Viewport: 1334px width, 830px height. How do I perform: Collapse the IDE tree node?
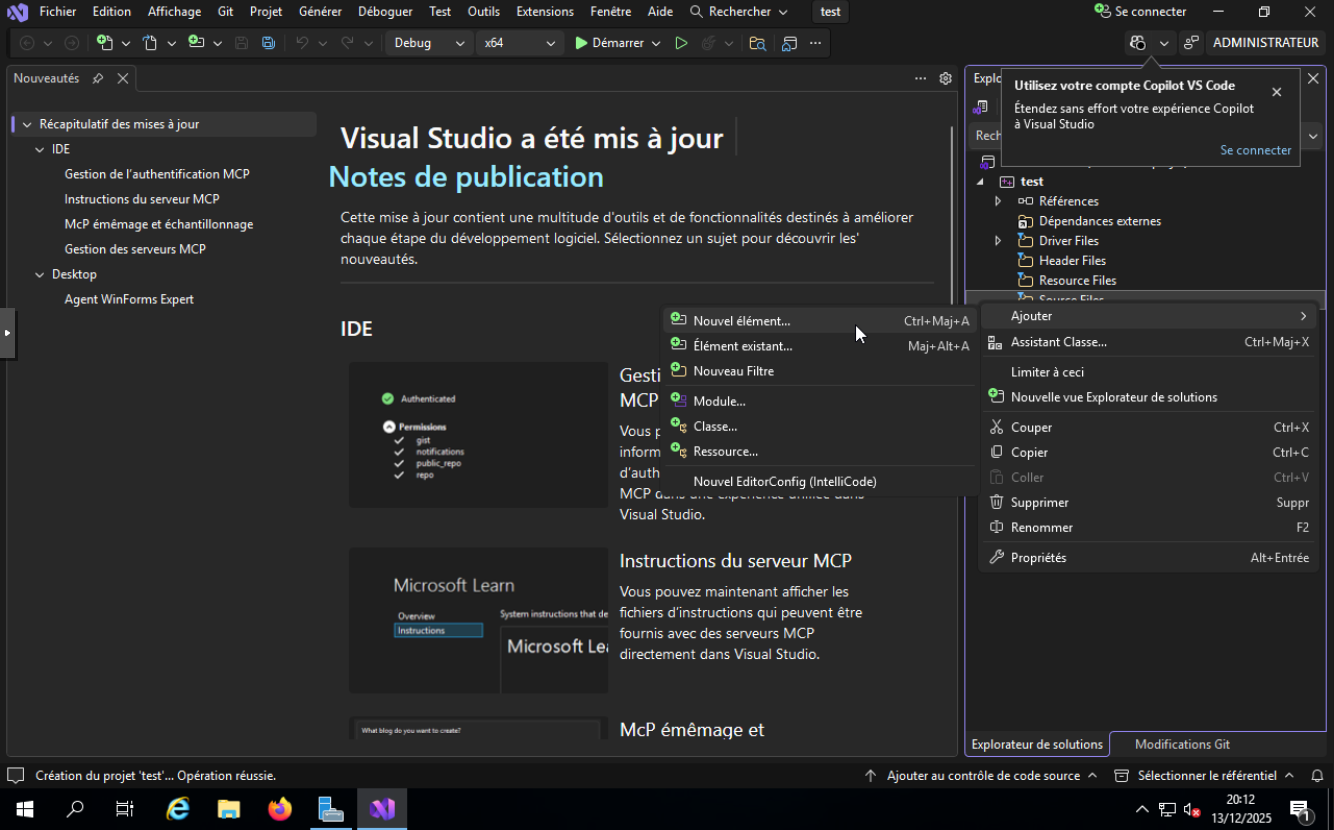pyautogui.click(x=40, y=149)
